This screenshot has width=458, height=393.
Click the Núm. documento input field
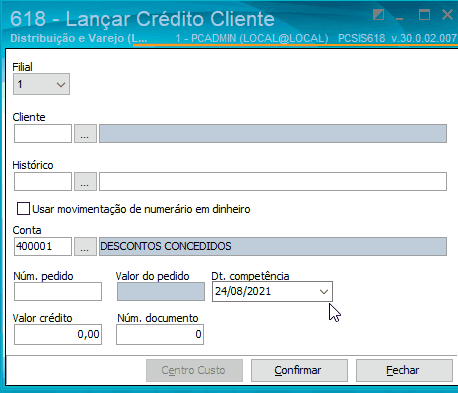pyautogui.click(x=160, y=334)
